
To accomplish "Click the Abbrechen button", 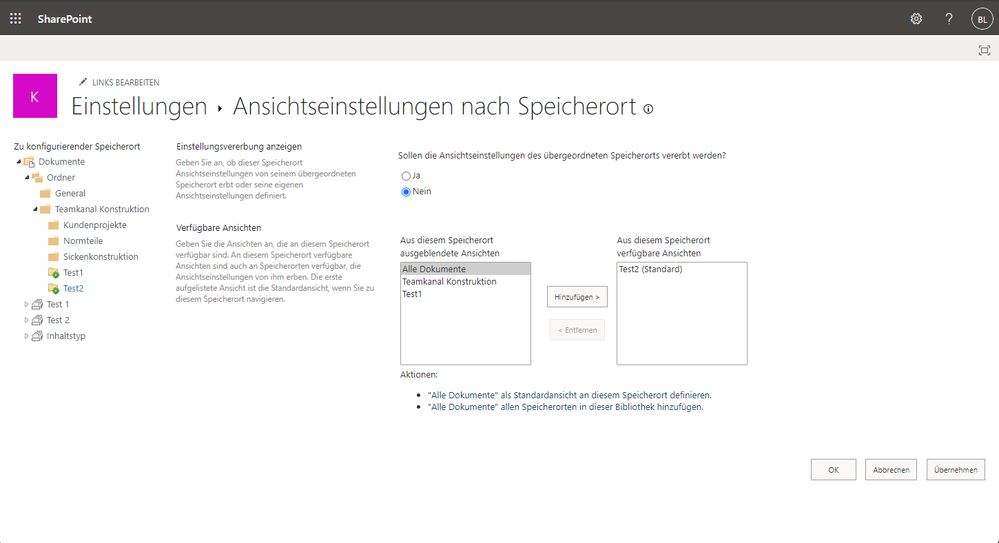I will (x=891, y=470).
